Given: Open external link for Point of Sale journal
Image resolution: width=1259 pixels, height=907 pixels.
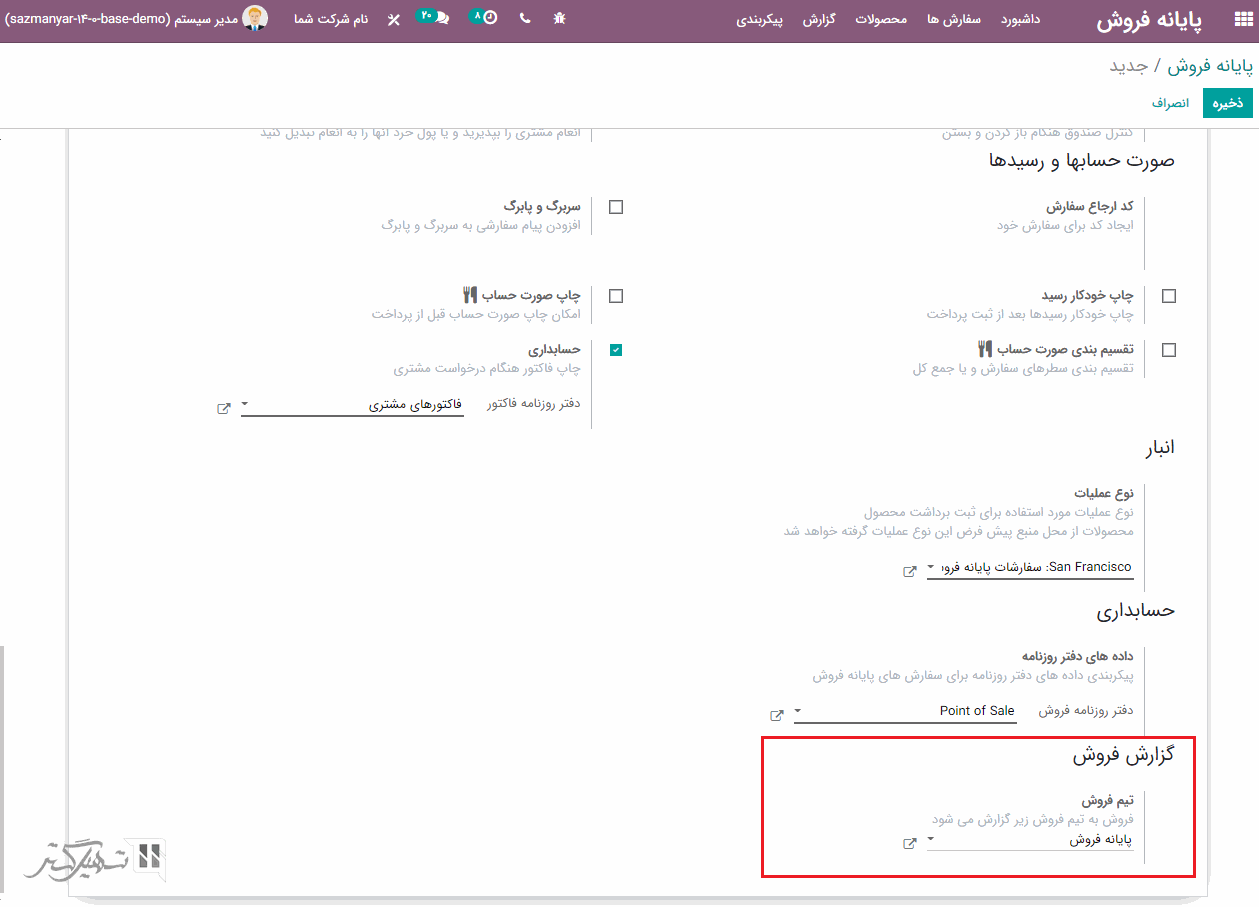Looking at the screenshot, I should tap(776, 715).
